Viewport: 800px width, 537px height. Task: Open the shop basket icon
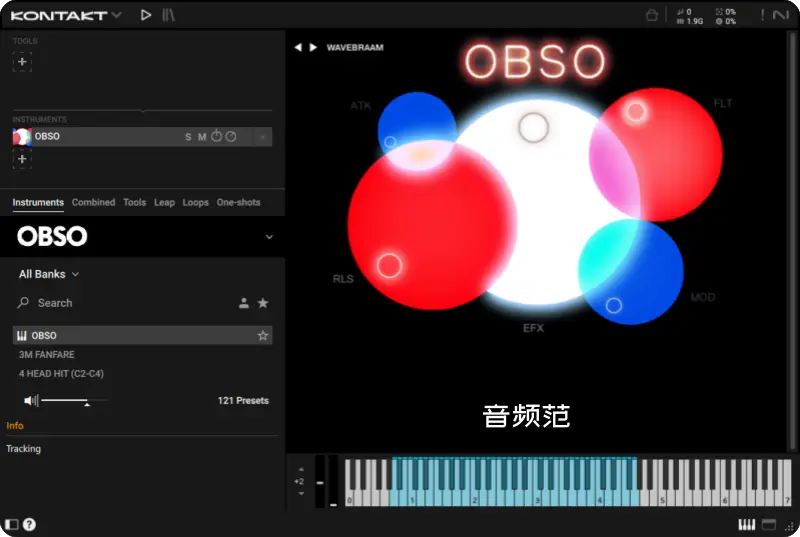coord(651,15)
